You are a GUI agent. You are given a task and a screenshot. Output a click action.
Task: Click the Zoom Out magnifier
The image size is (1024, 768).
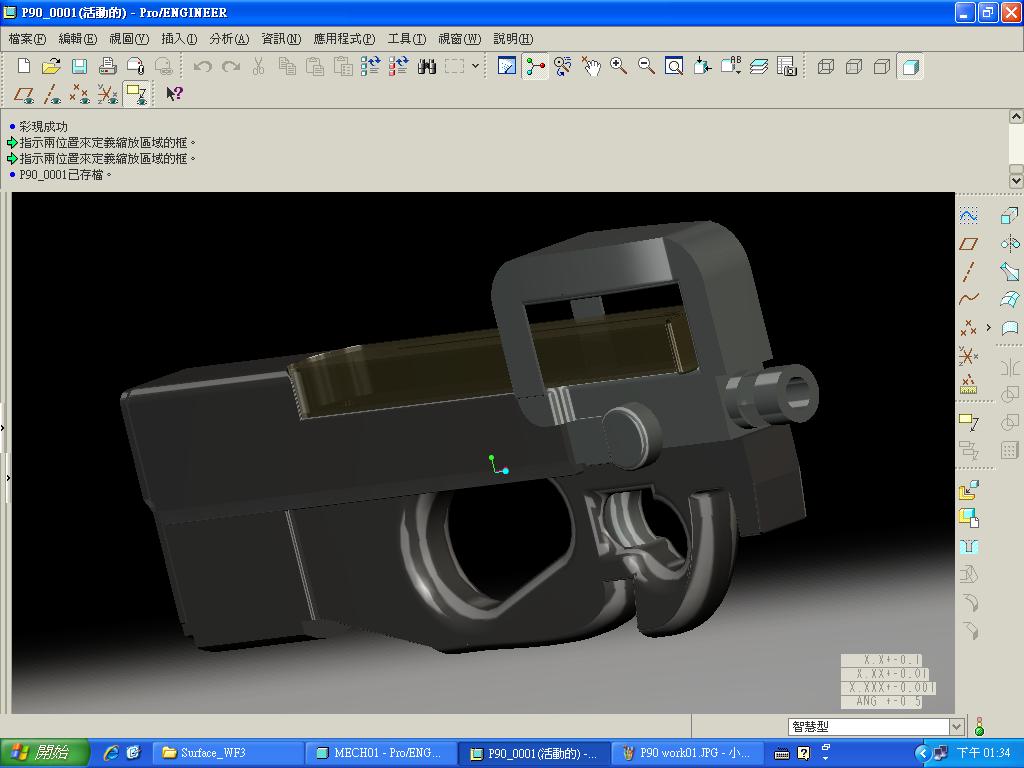click(647, 66)
